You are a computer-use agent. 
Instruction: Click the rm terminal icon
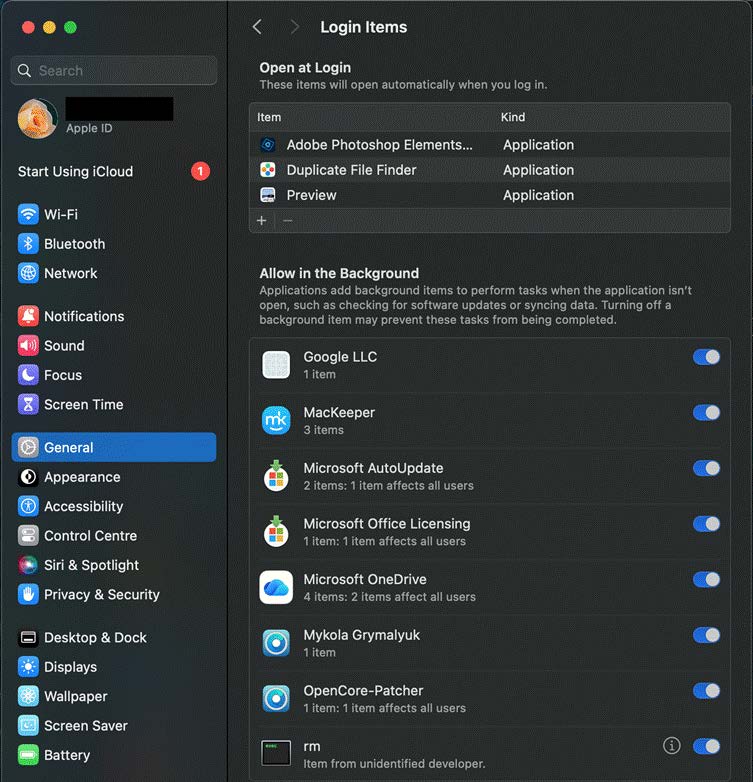click(x=276, y=753)
